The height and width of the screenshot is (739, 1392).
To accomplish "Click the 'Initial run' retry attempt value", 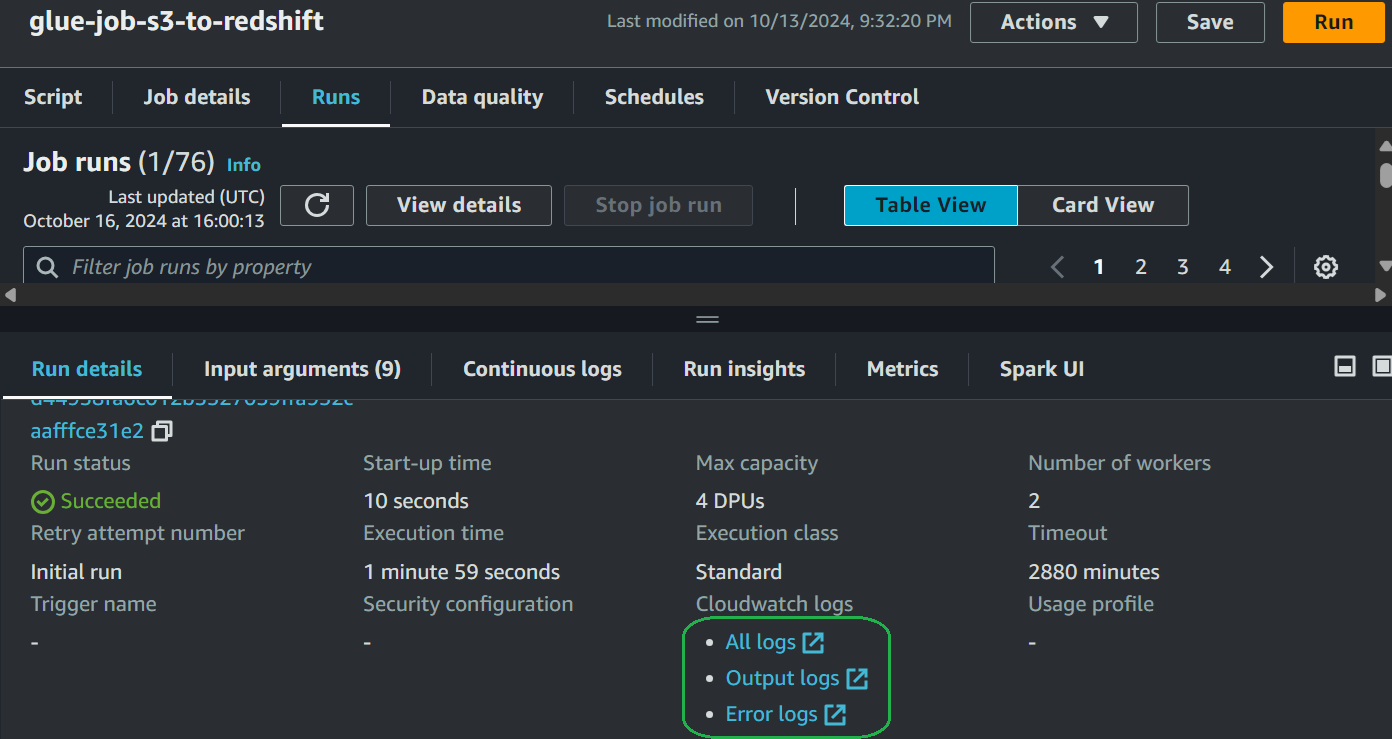I will tap(76, 572).
